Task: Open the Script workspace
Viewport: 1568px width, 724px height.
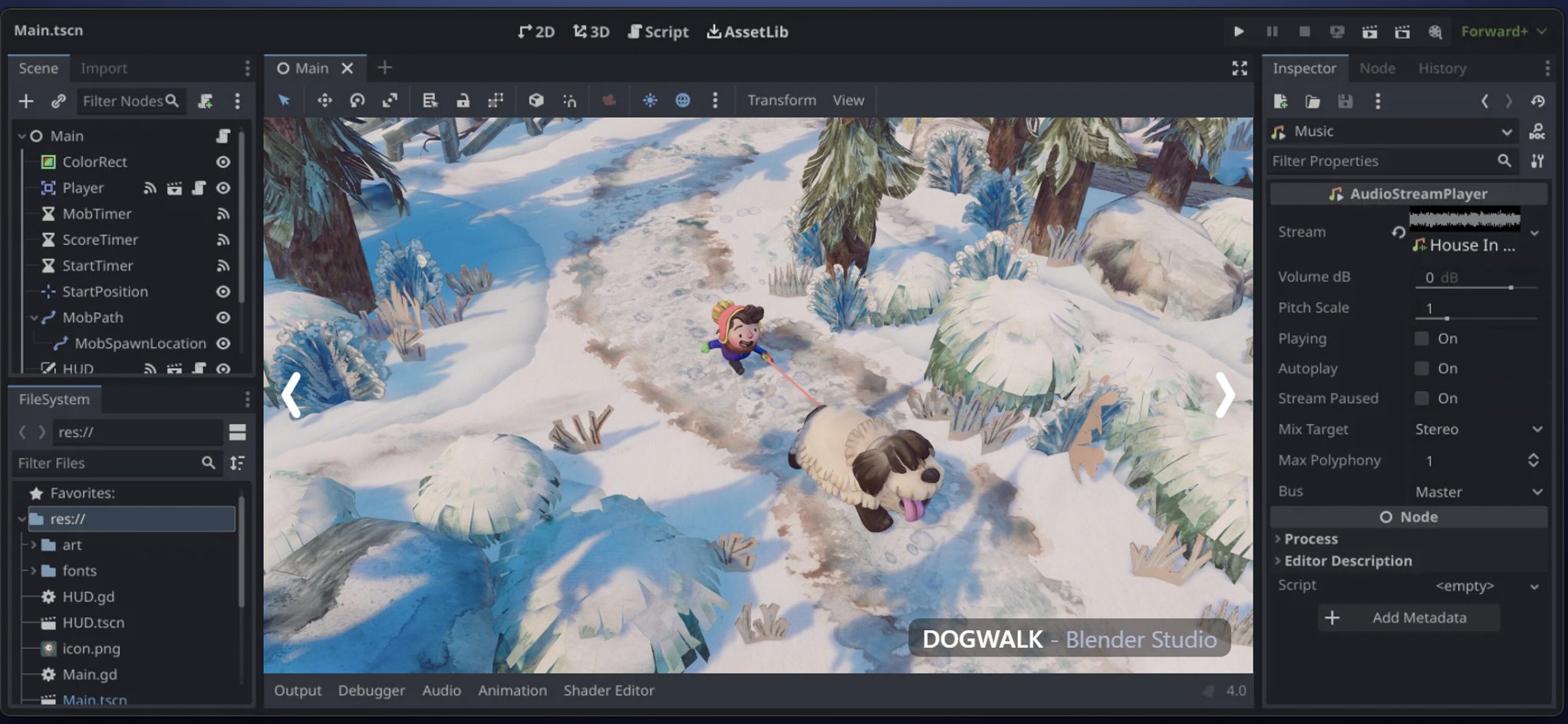Action: [x=658, y=31]
